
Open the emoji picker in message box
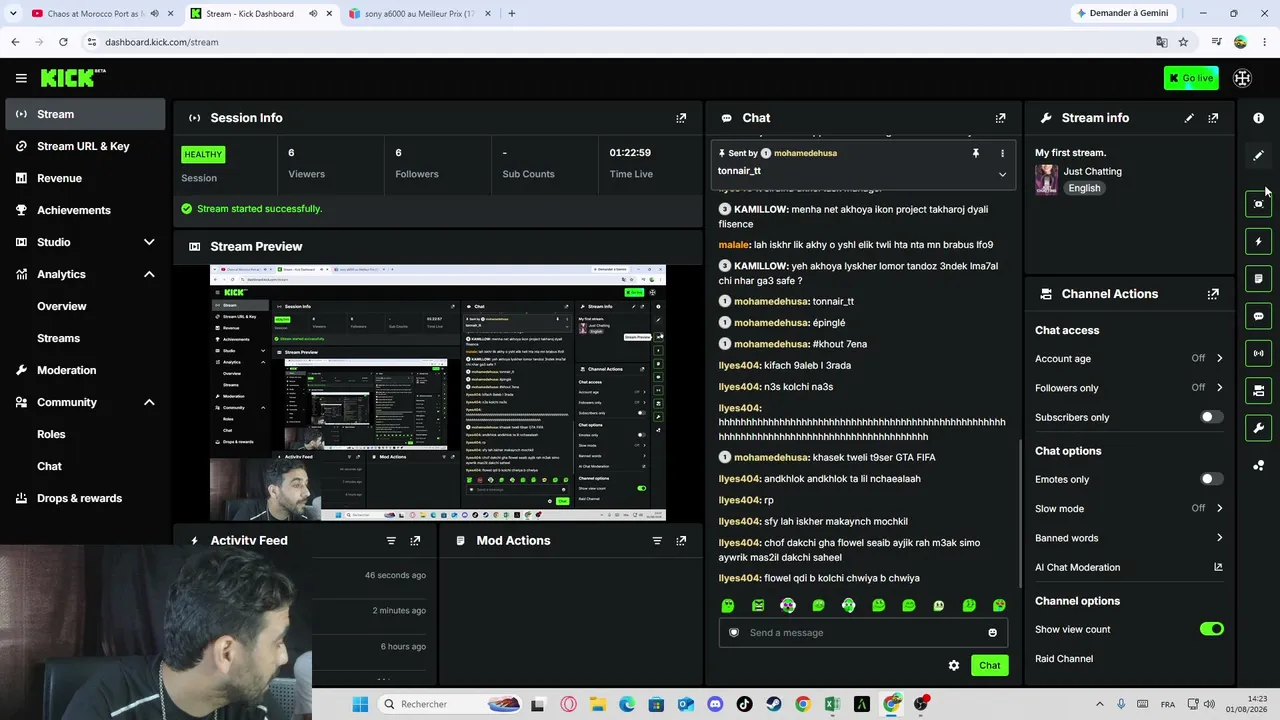coord(992,633)
